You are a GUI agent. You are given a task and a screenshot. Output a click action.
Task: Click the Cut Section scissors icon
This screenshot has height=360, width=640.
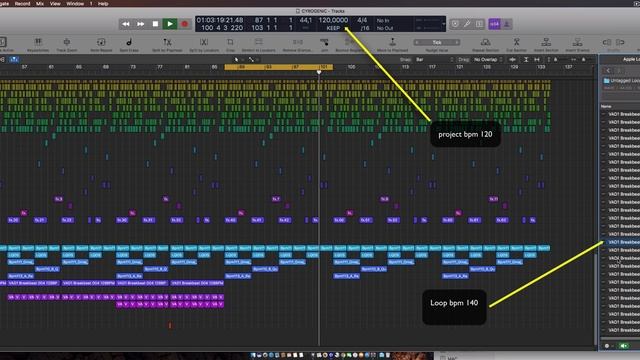coord(516,42)
